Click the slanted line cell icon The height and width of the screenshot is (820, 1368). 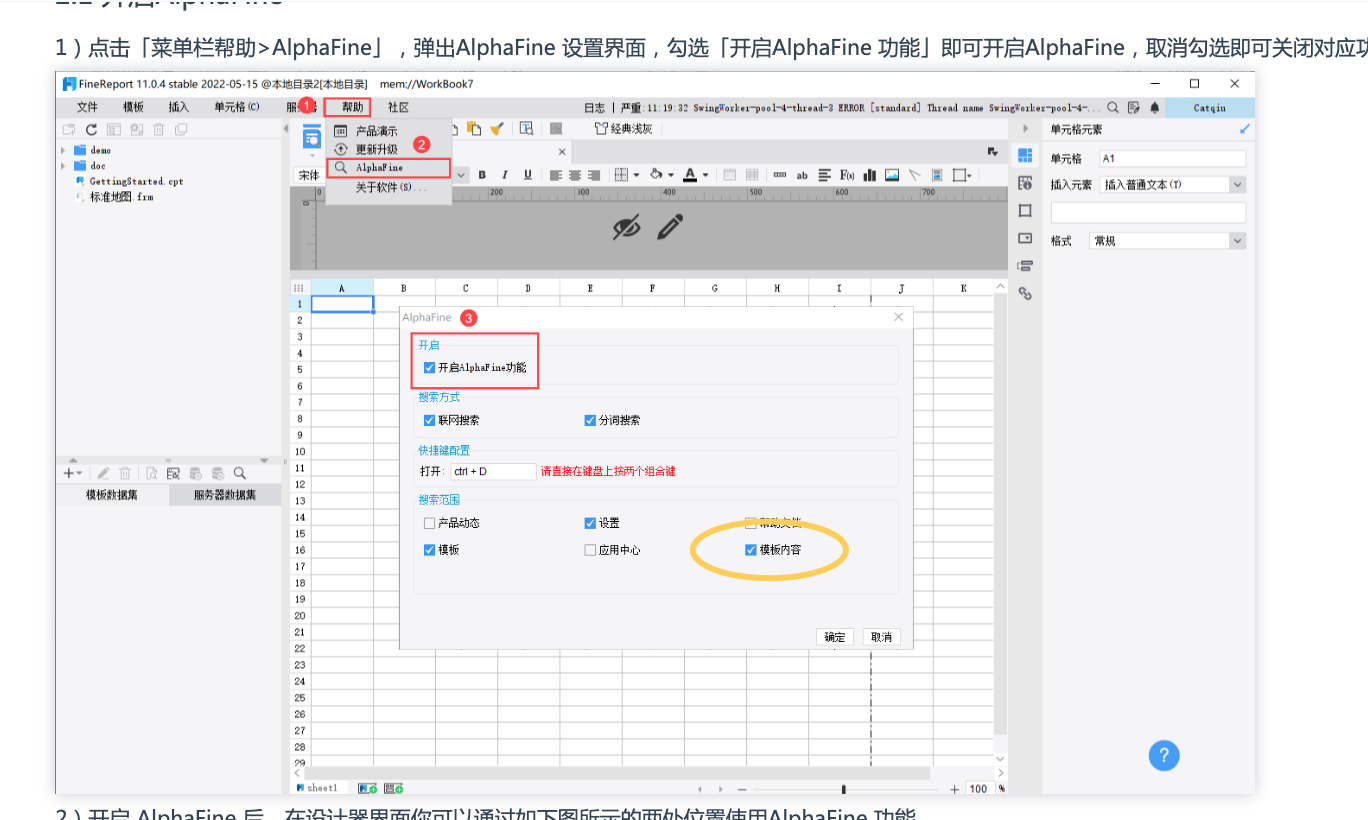coord(915,175)
